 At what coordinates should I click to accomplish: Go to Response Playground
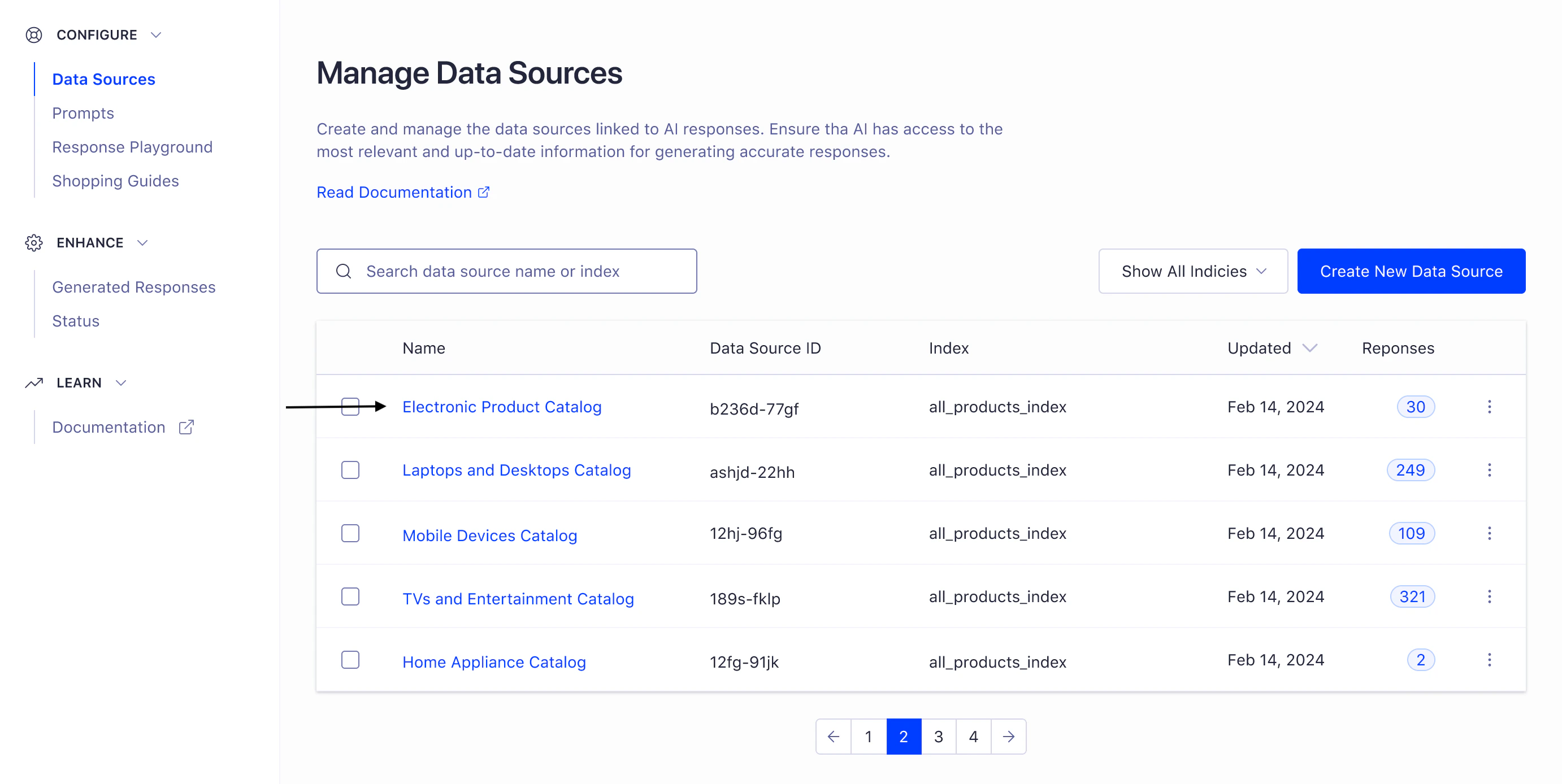132,147
